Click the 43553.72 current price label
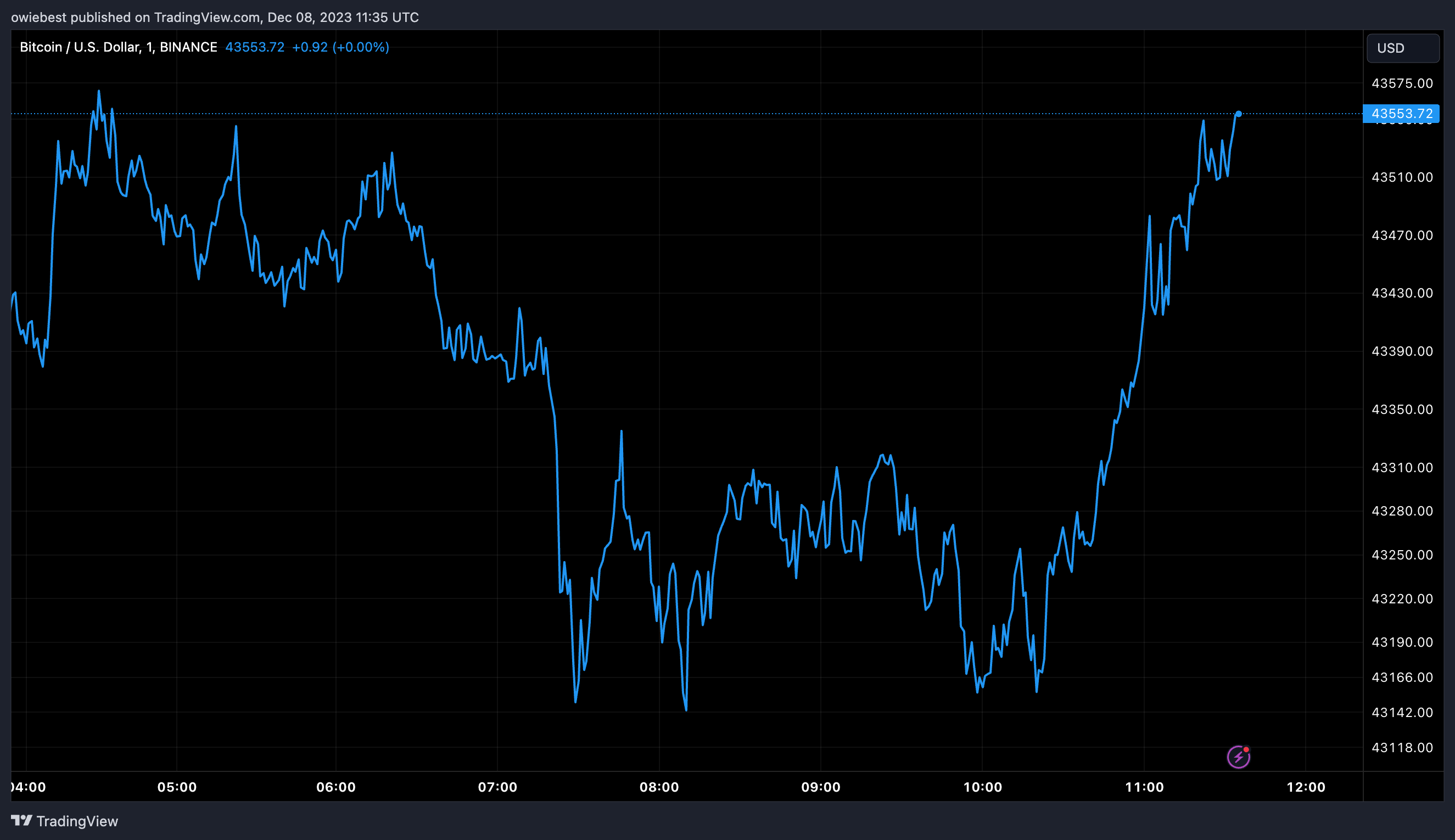 [1401, 114]
